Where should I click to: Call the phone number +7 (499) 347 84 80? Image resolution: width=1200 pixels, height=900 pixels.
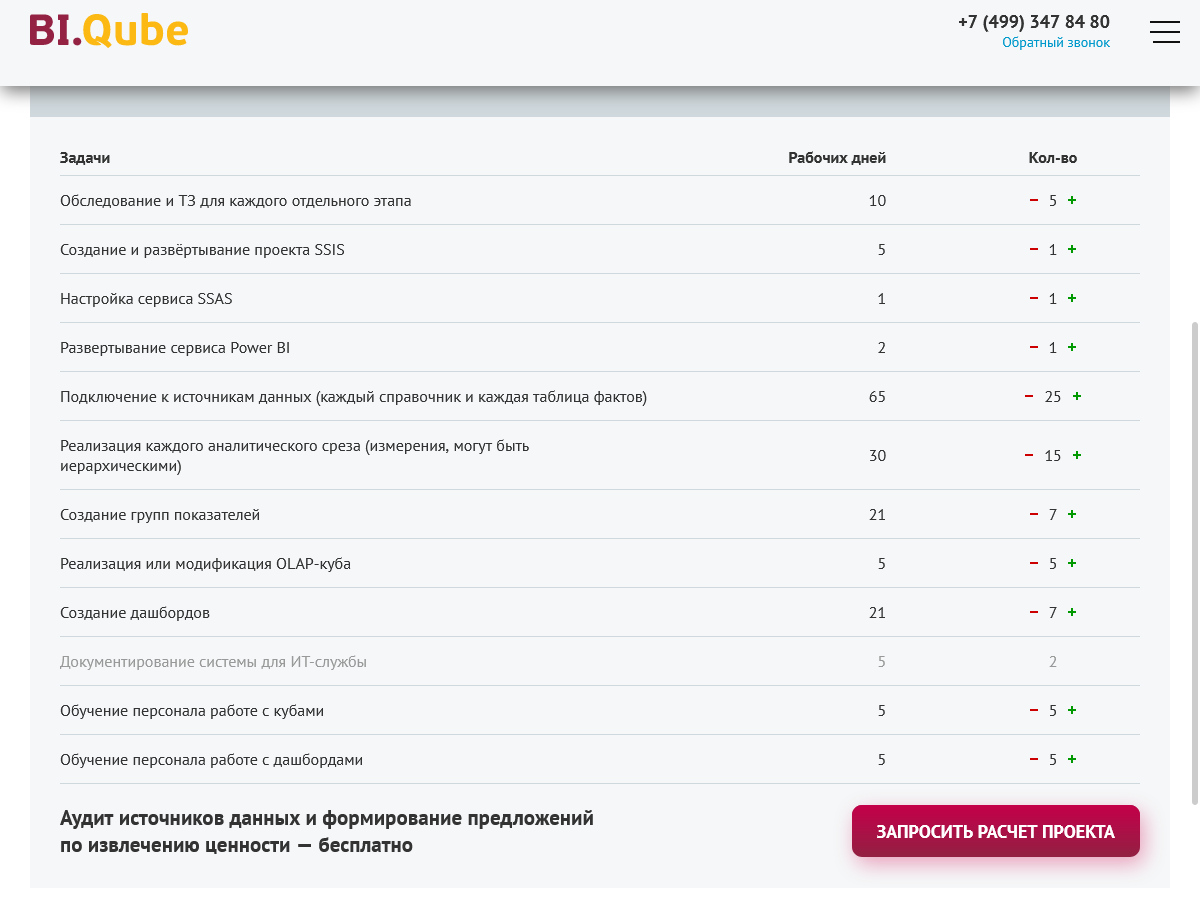(x=1033, y=21)
